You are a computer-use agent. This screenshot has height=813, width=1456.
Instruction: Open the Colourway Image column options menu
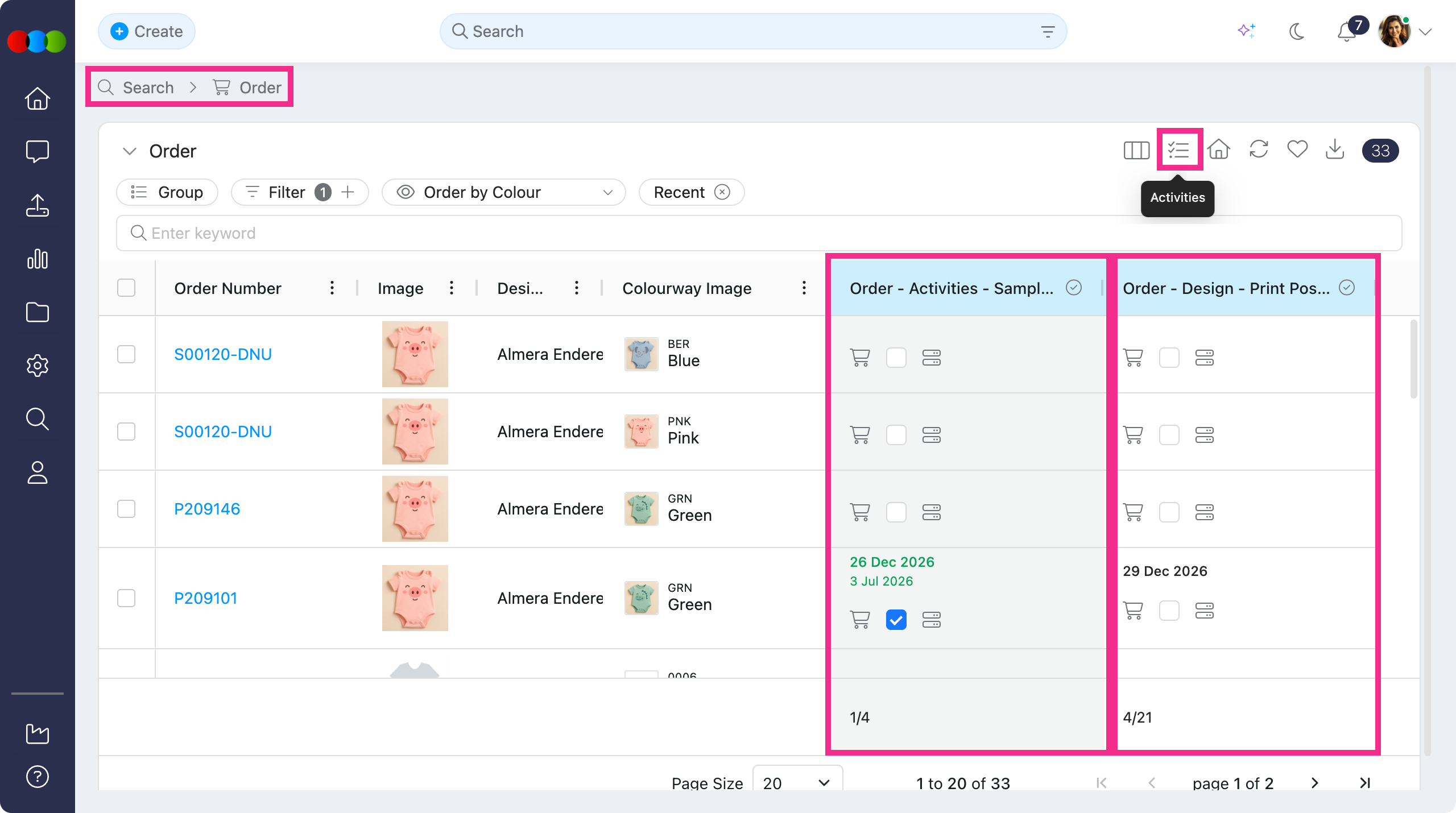click(804, 288)
